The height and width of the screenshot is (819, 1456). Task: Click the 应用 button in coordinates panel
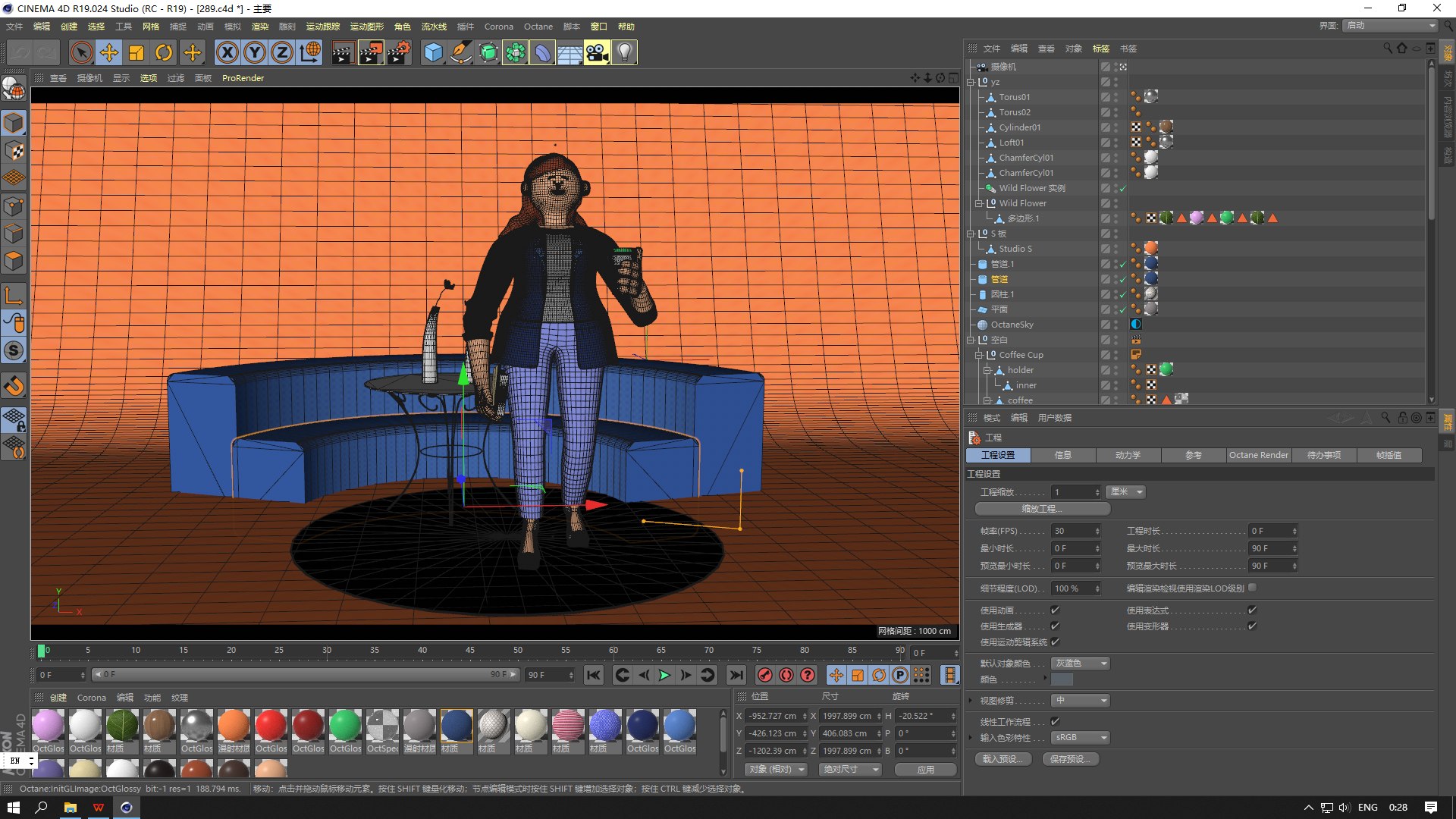pyautogui.click(x=925, y=769)
